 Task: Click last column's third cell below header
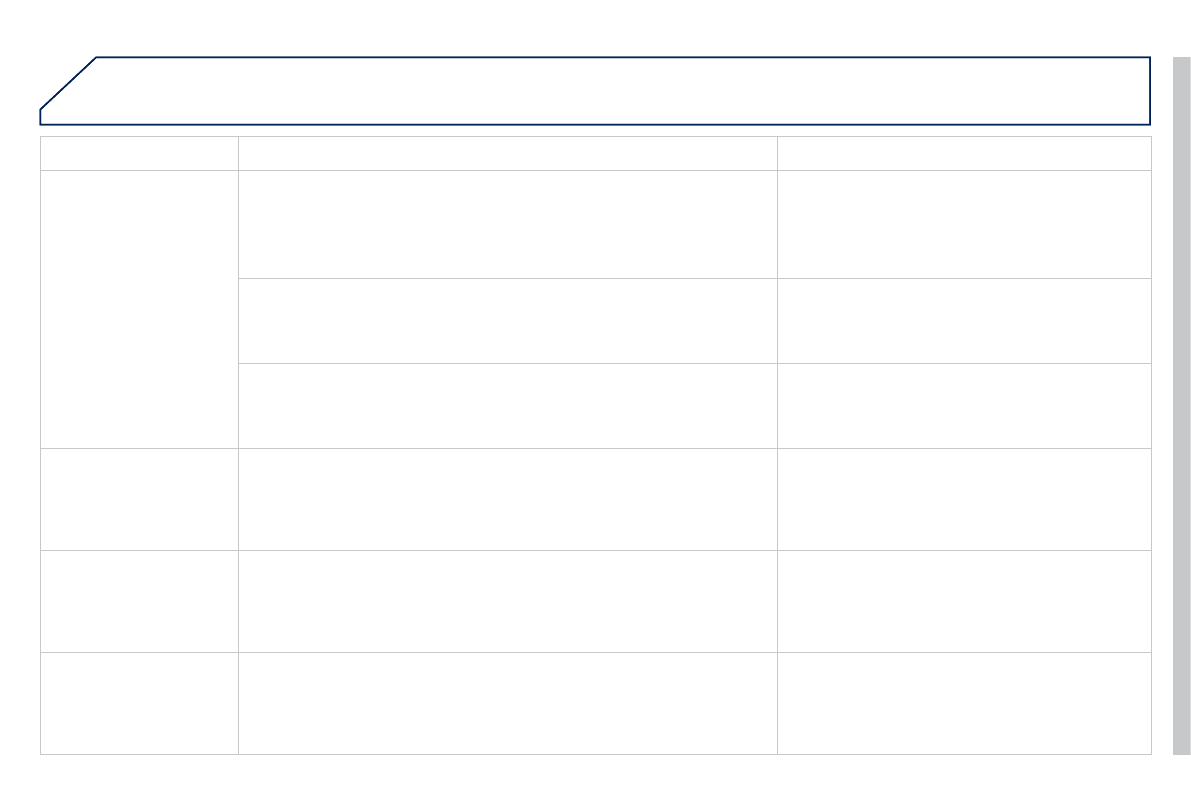pos(964,406)
